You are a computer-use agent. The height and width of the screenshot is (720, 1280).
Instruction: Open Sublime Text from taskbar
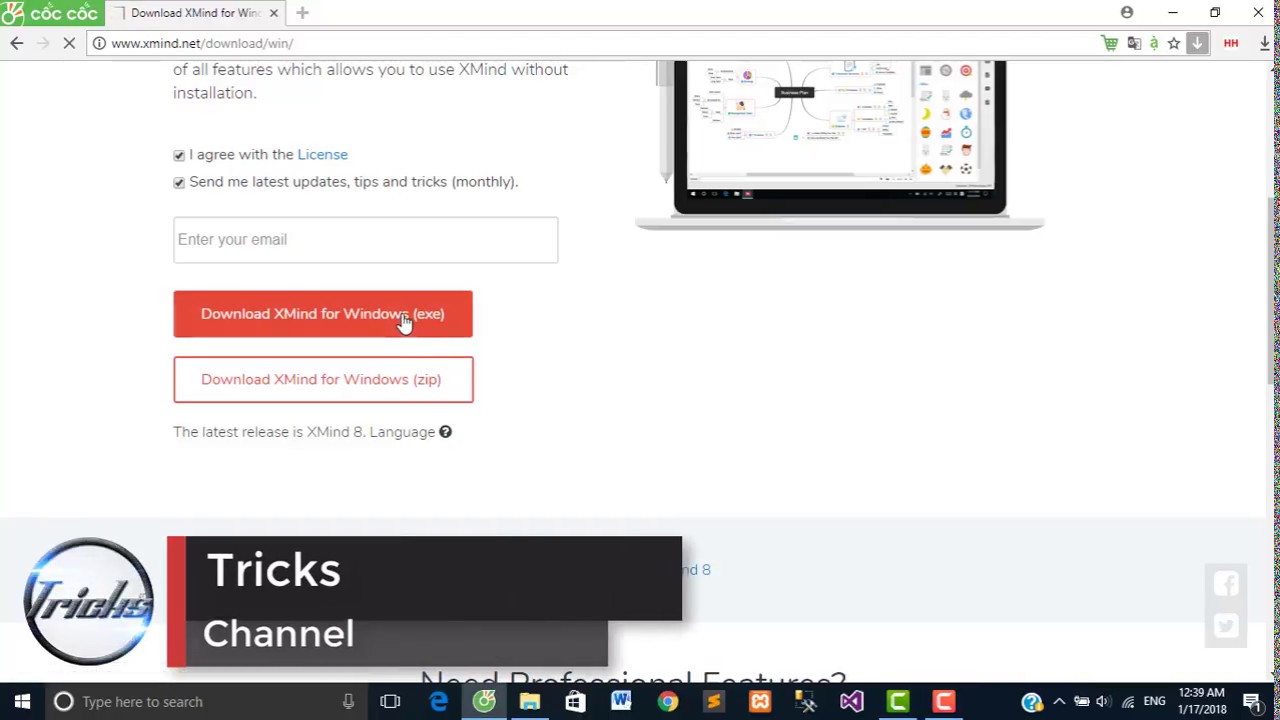(x=713, y=702)
